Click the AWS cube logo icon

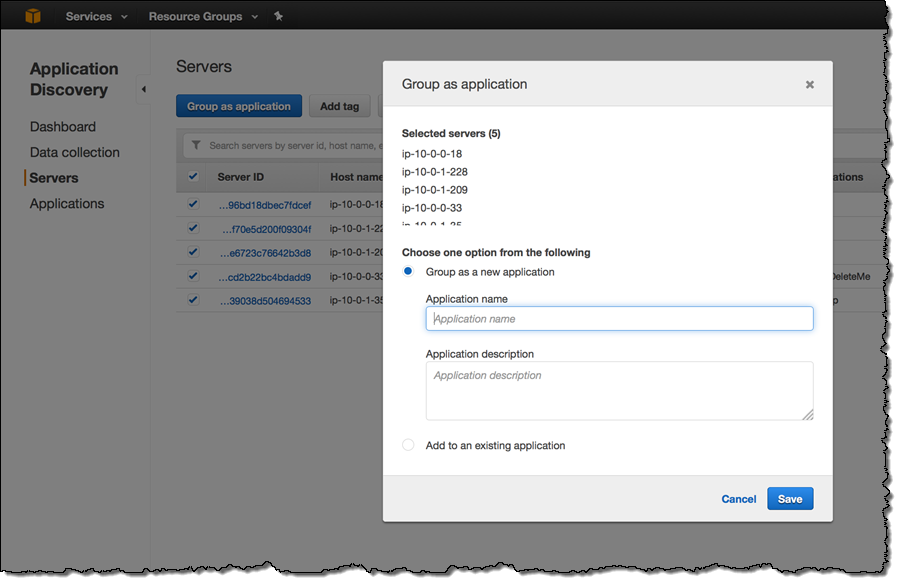[x=34, y=16]
